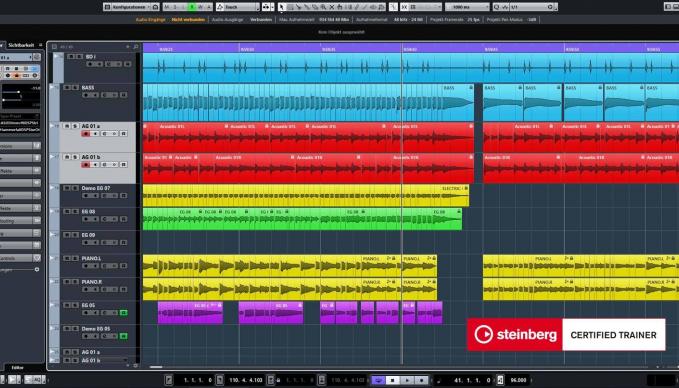Activate the cycle loop button
Image resolution: width=679 pixels, height=388 pixels.
tap(378, 380)
